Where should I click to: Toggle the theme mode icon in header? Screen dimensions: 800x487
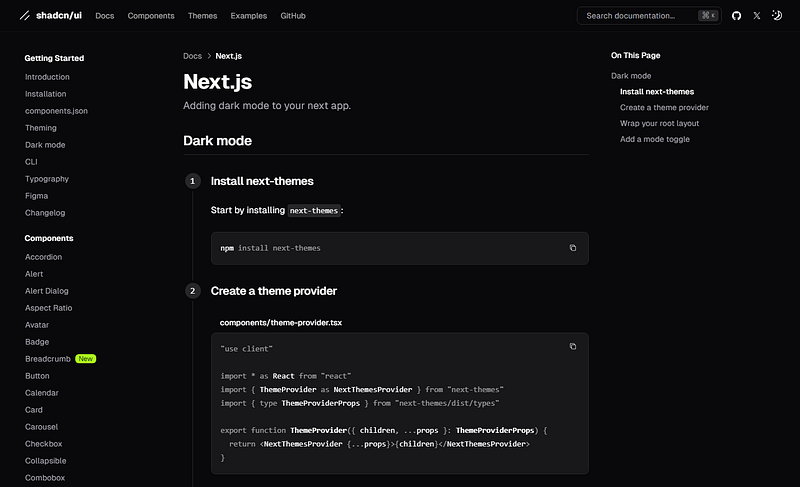click(x=777, y=15)
